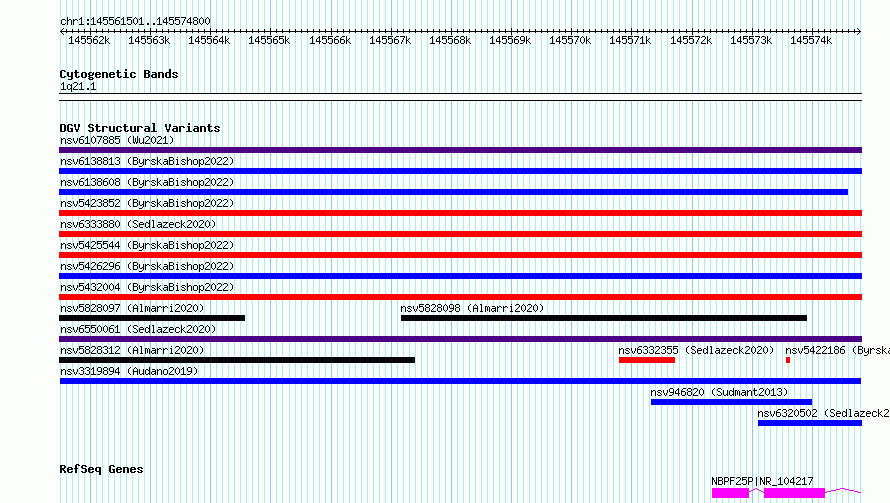Click the 1q21.1 band bar
This screenshot has height=503, width=890.
click(x=460, y=97)
